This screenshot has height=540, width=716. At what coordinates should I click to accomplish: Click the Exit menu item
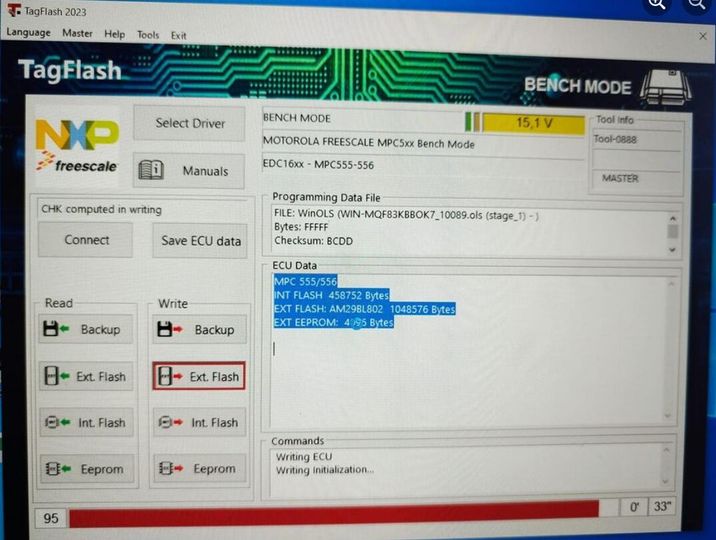[179, 36]
